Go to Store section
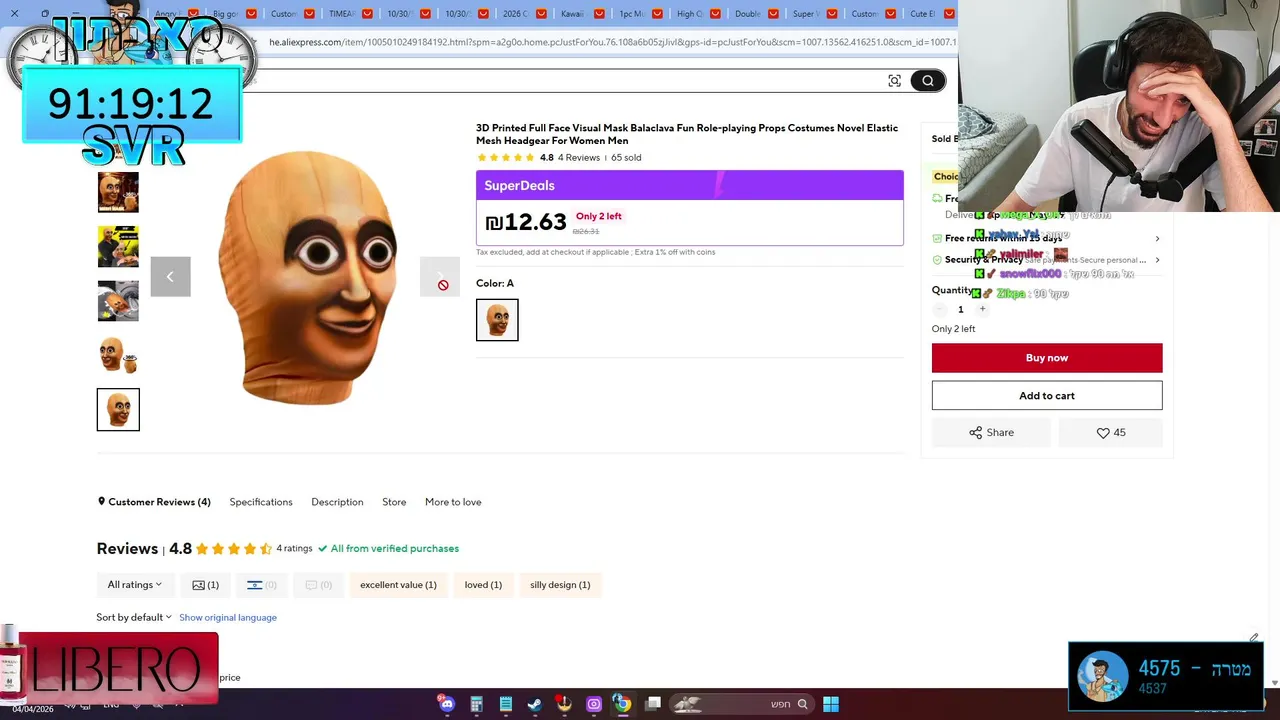The height and width of the screenshot is (720, 1280). [x=394, y=502]
